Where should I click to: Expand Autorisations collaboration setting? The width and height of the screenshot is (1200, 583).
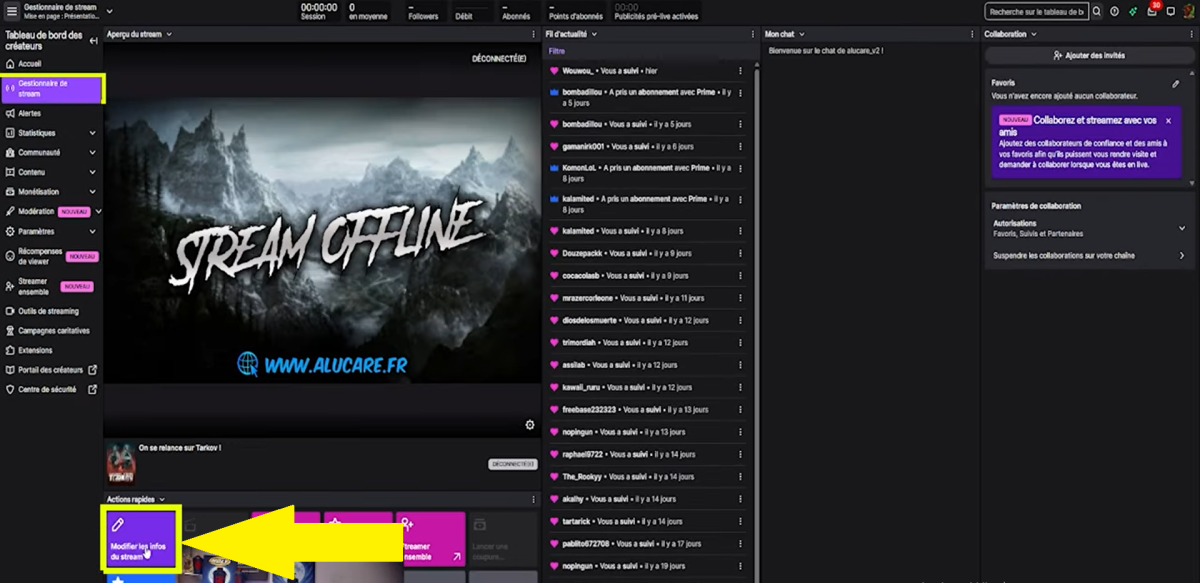1089,228
